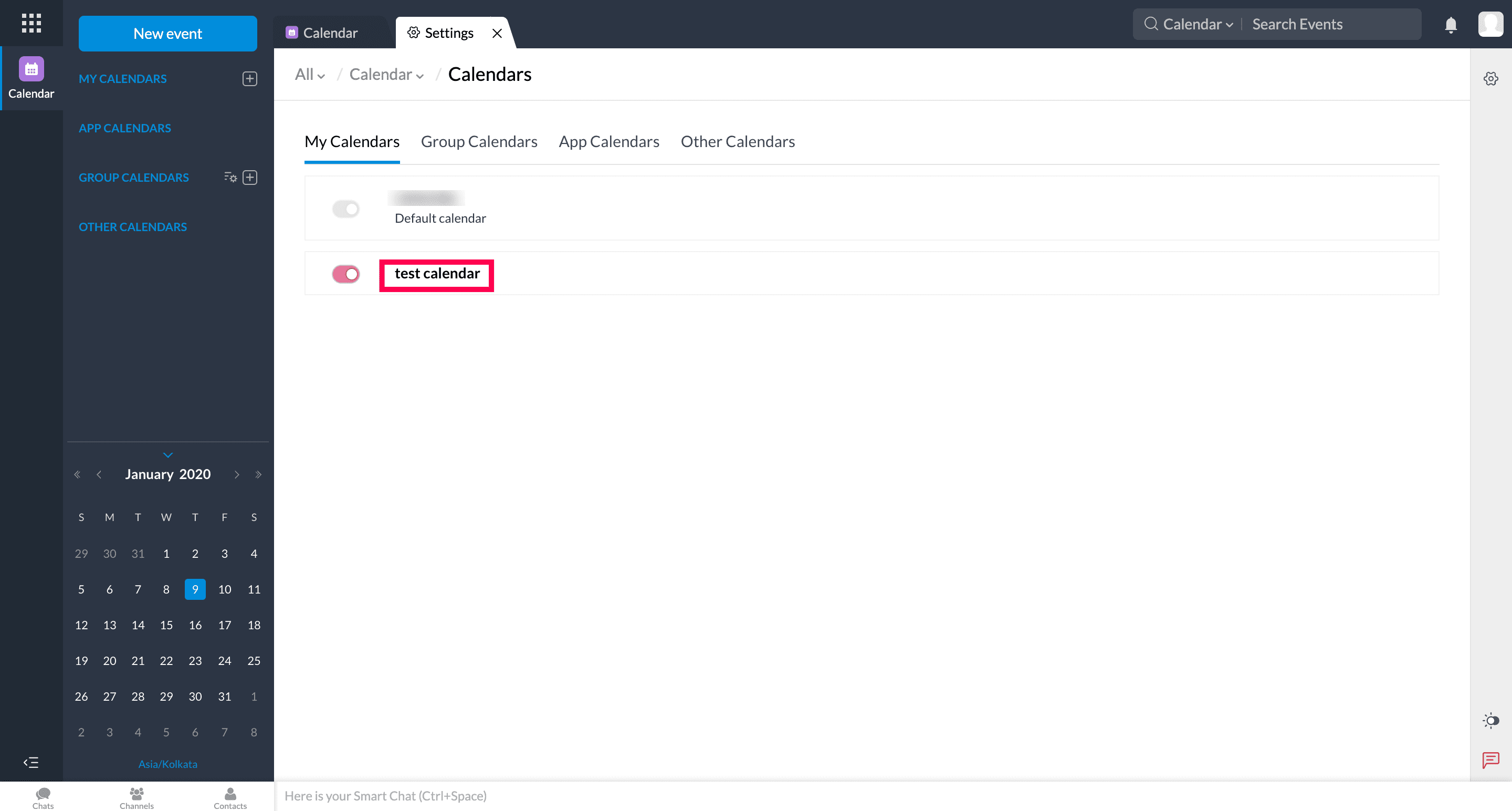Select January 12 in mini calendar

(x=81, y=625)
